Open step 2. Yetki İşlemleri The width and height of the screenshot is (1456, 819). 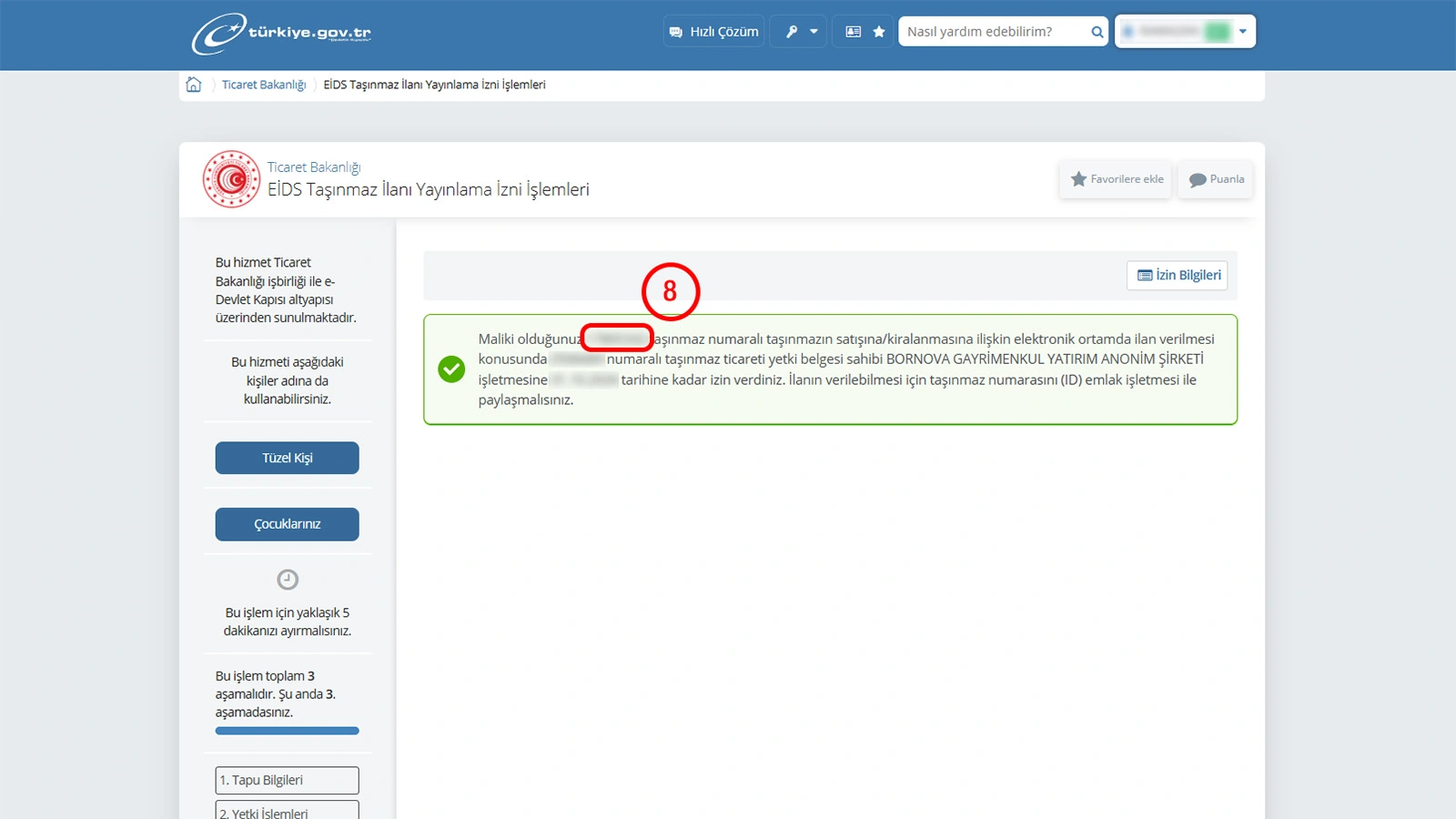tap(288, 810)
